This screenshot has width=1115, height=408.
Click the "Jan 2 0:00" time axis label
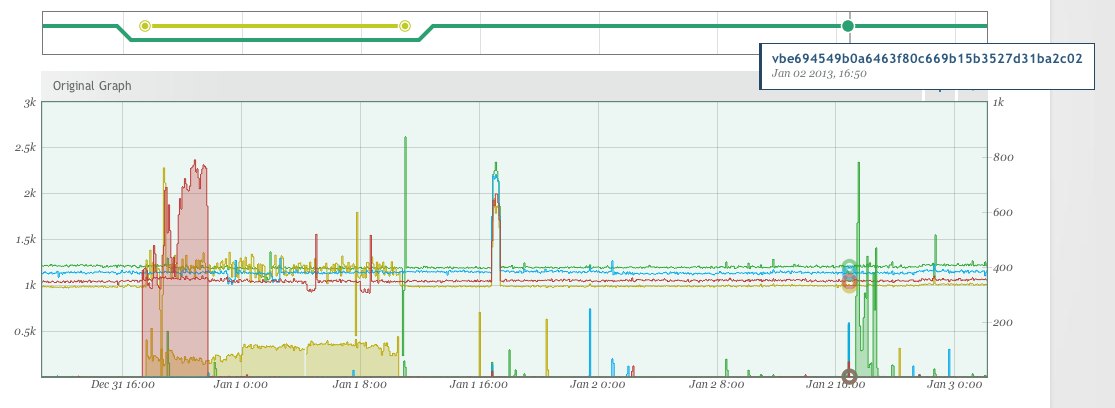coord(598,385)
